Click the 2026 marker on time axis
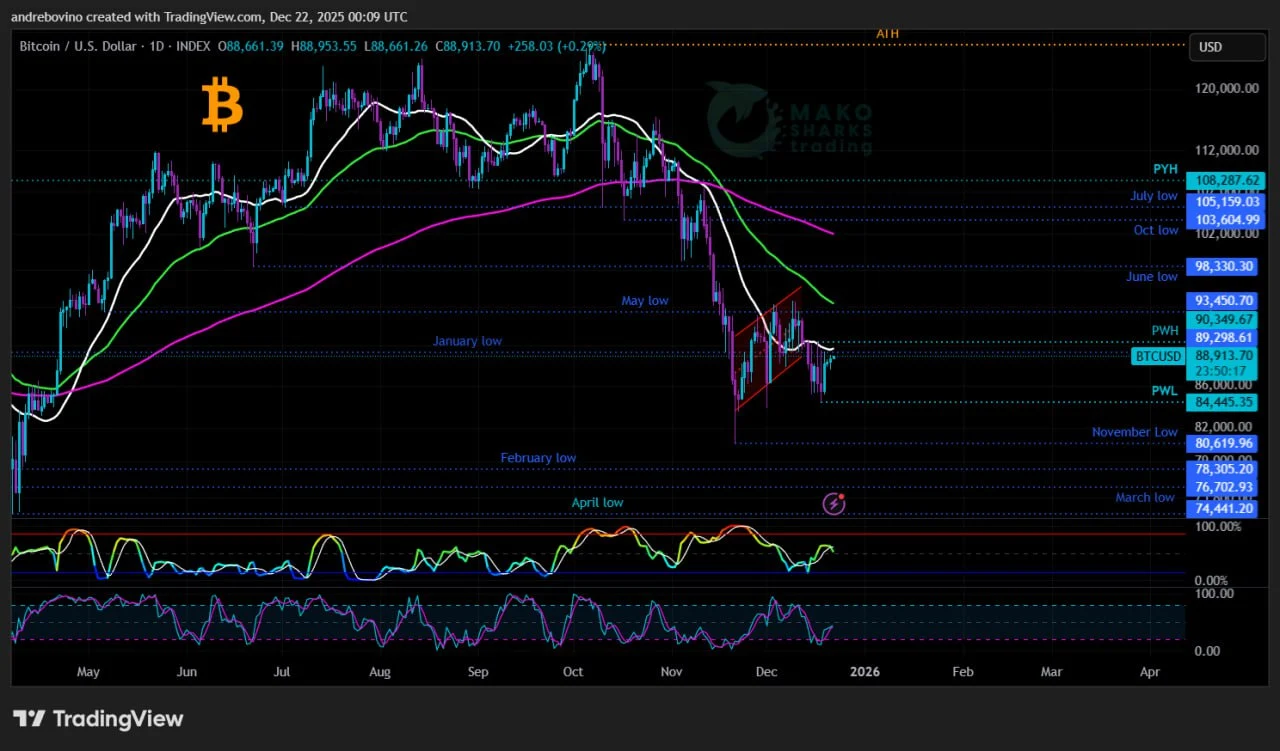This screenshot has width=1280, height=751. tap(864, 672)
